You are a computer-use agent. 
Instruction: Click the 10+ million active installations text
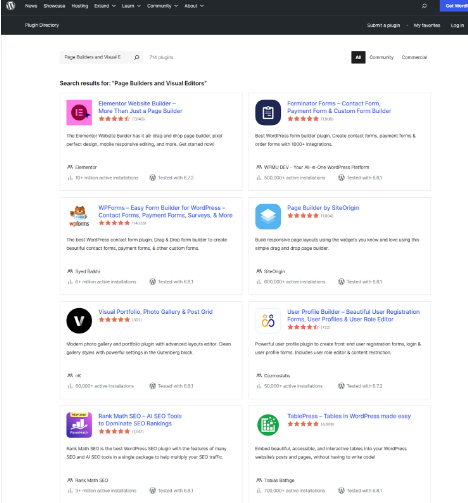click(106, 178)
